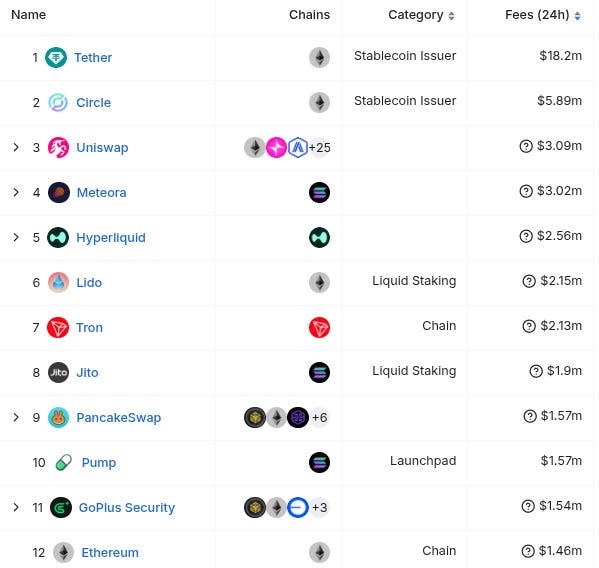
Task: Click Solana chain icon in Meteora row
Action: coord(319,193)
